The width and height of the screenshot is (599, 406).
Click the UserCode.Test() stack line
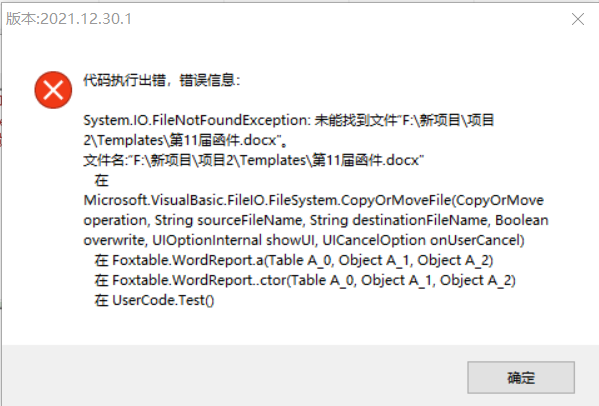tap(154, 300)
